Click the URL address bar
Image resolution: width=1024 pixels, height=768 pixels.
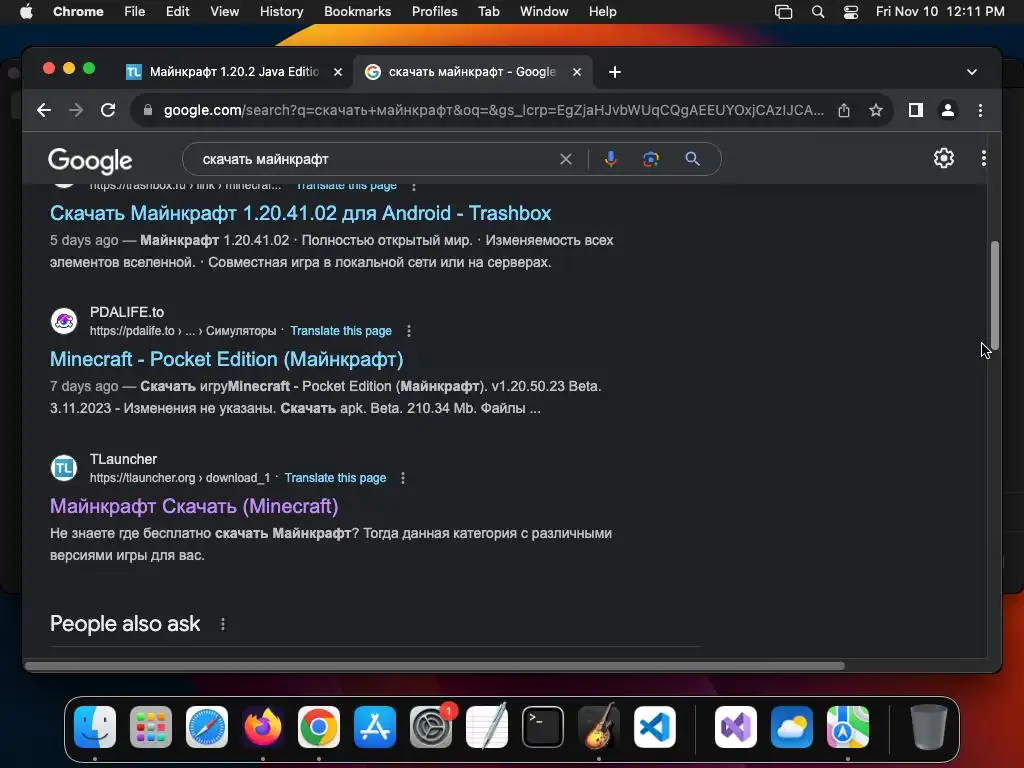[x=494, y=110]
